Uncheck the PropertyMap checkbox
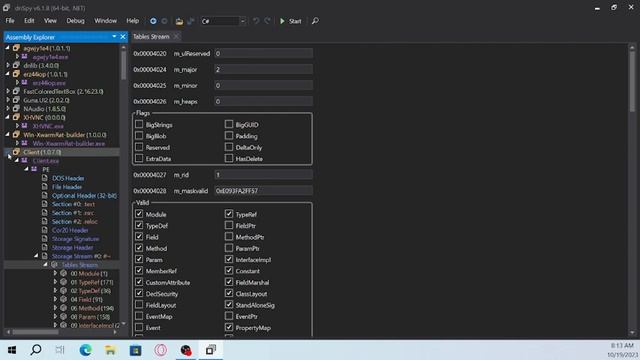Screen dimensions: 640x360 coord(229,327)
